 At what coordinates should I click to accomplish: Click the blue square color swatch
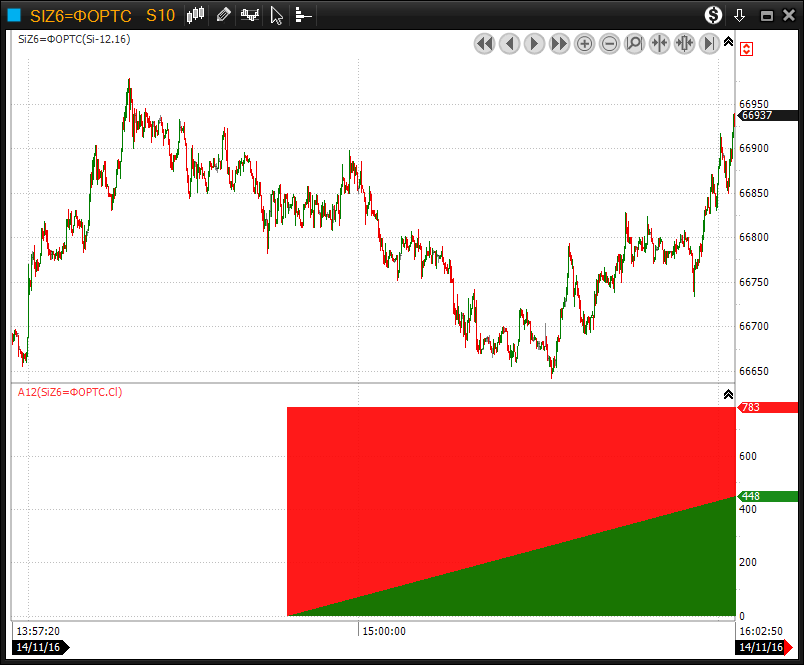coord(14,15)
